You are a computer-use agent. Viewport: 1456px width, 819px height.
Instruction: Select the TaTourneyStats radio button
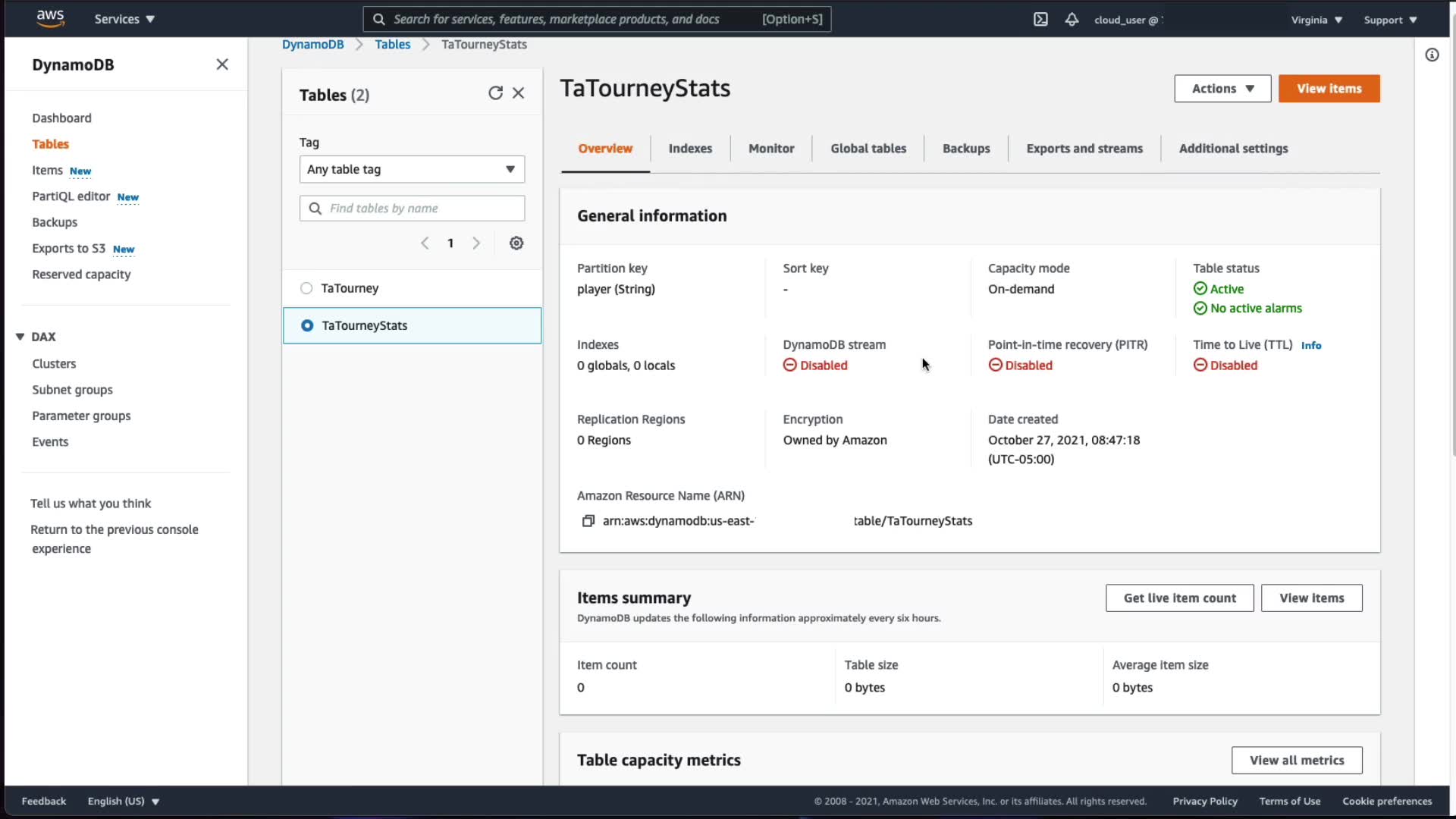click(x=307, y=325)
